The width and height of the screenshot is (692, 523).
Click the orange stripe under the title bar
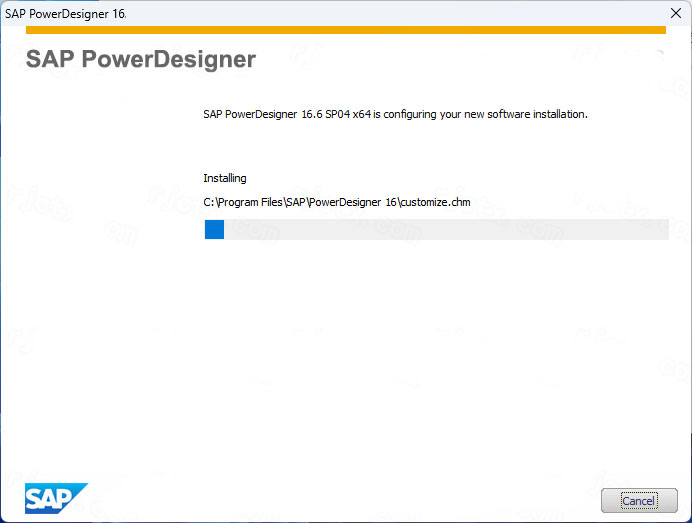click(x=345, y=30)
